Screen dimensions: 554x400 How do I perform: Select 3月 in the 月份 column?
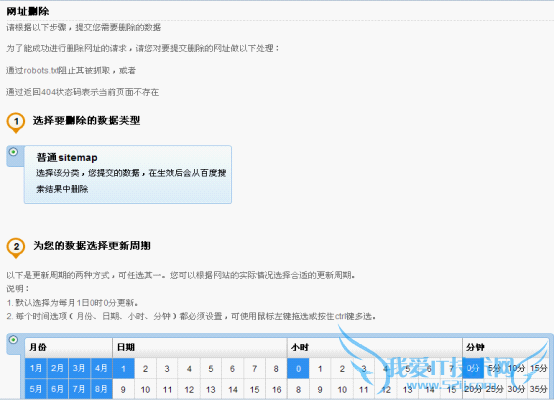click(79, 368)
